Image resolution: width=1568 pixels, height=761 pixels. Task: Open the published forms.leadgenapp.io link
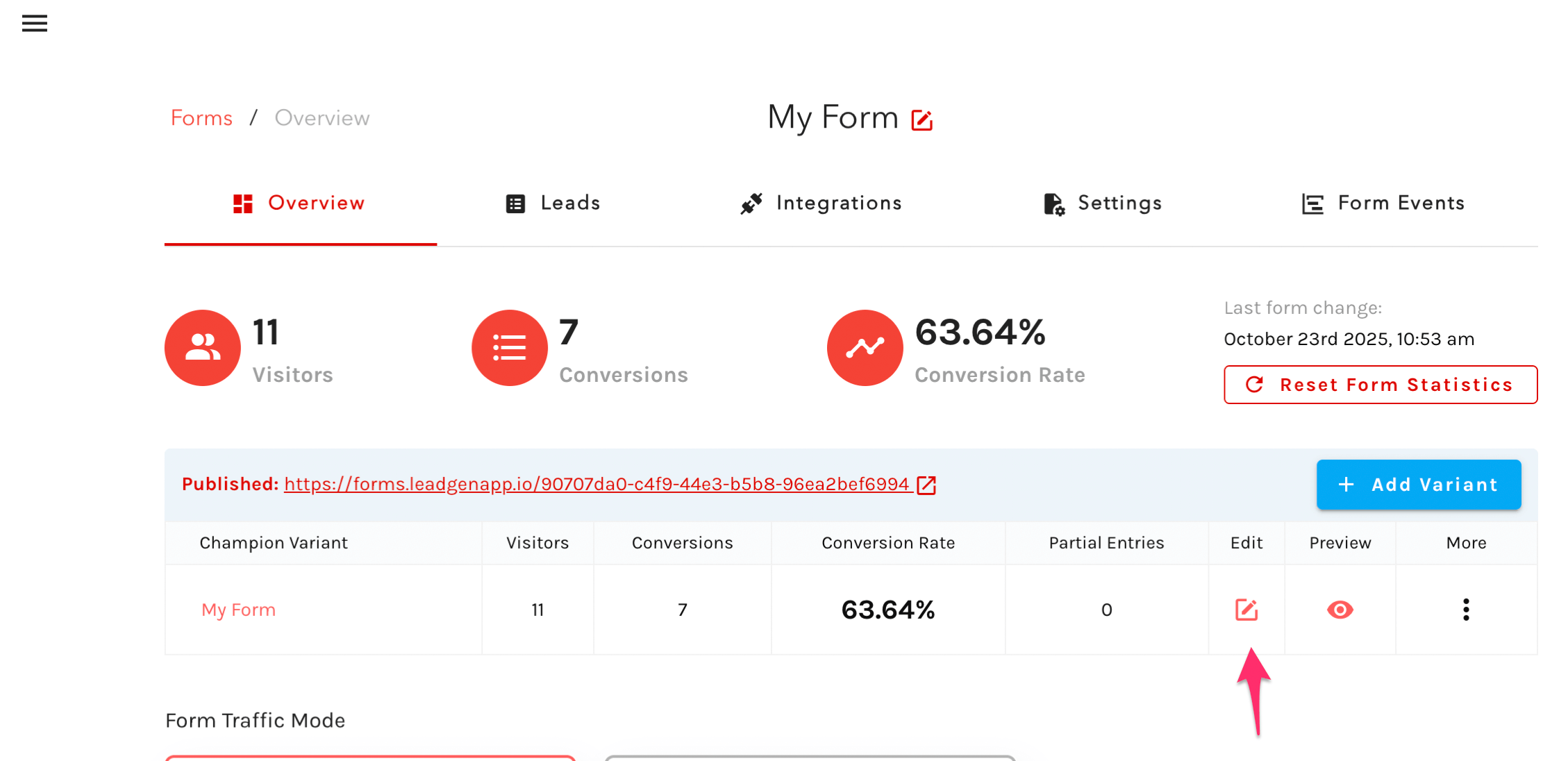click(x=596, y=484)
